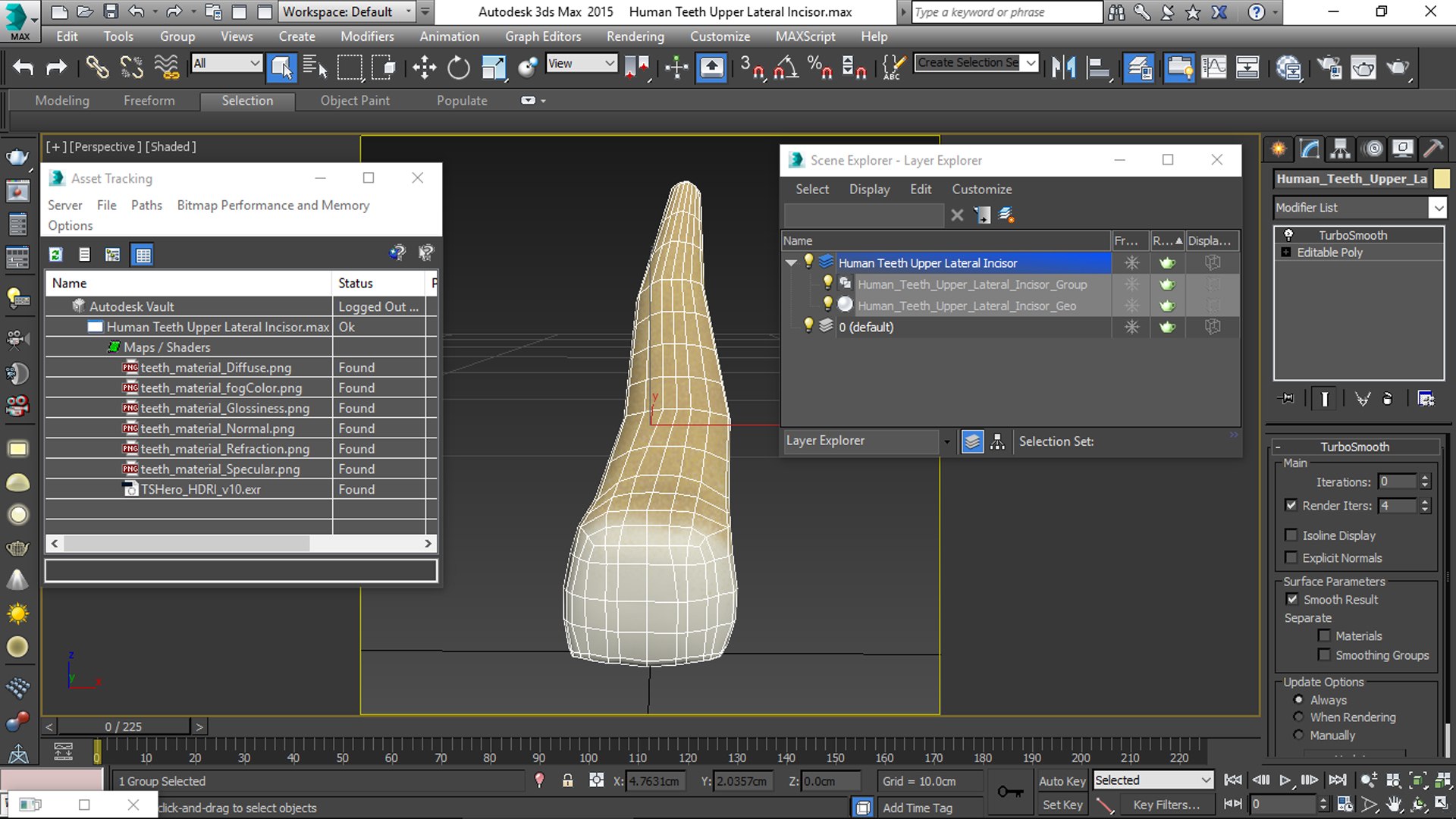Screen dimensions: 1456x819
Task: Open the Modifier List dropdown
Action: [x=1437, y=208]
